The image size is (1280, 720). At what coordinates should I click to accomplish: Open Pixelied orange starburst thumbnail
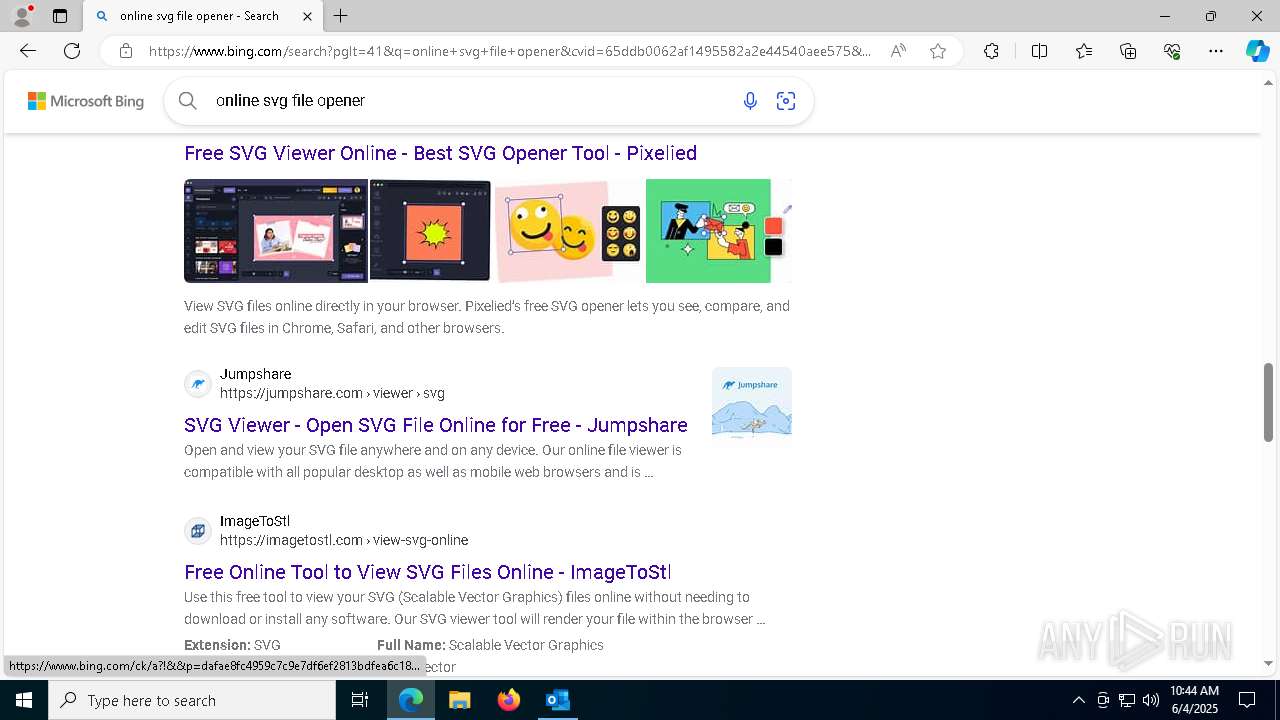coord(430,231)
